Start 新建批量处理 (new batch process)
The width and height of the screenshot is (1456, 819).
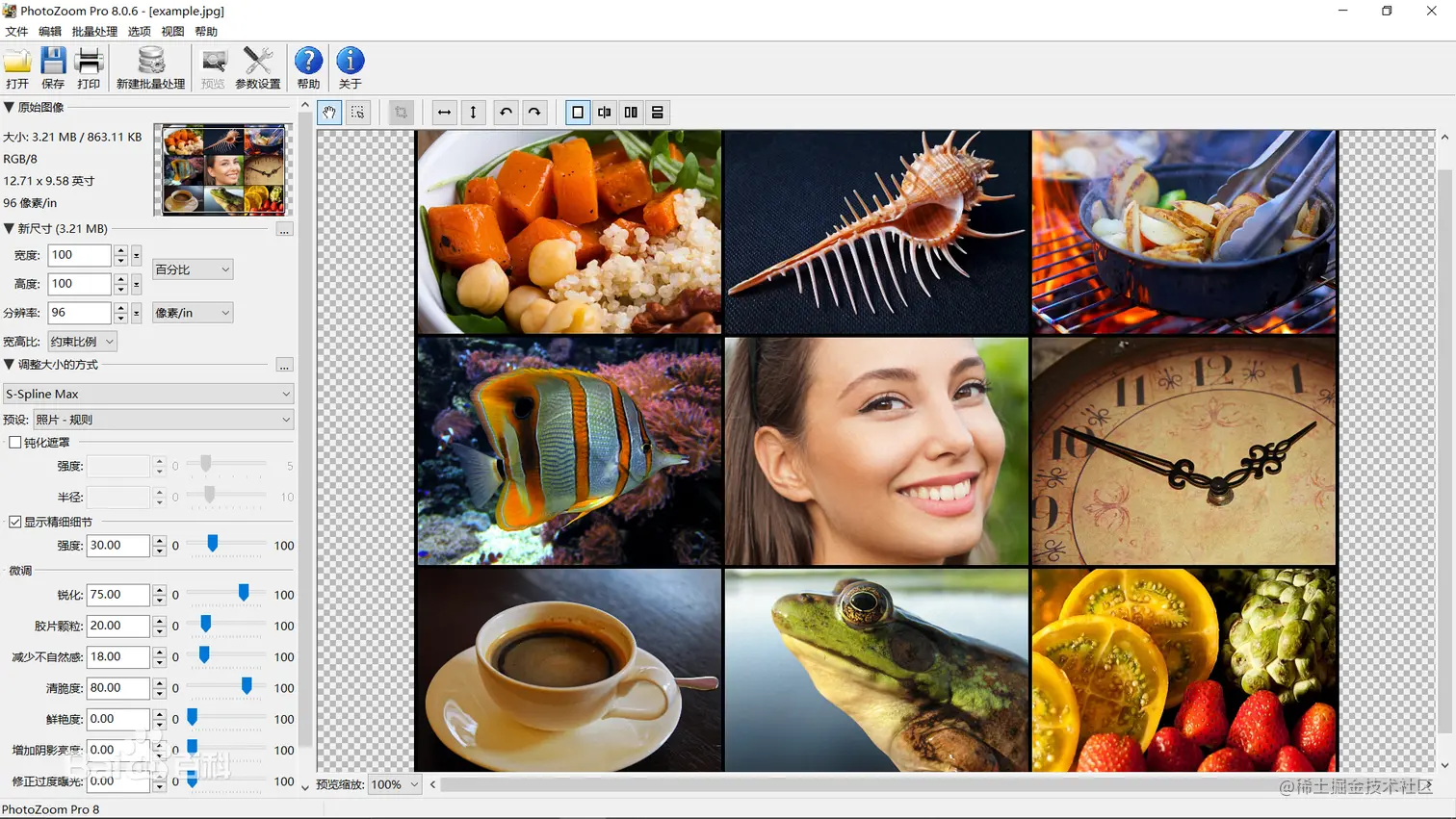[x=150, y=67]
